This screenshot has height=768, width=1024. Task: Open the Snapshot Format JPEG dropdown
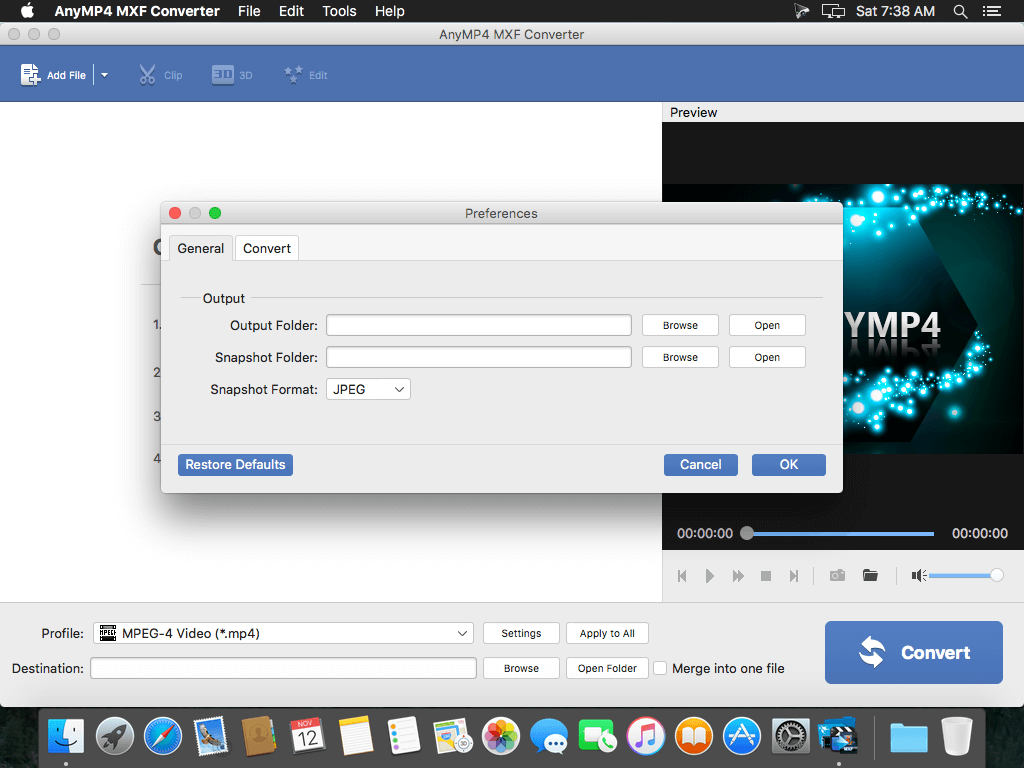pos(368,389)
